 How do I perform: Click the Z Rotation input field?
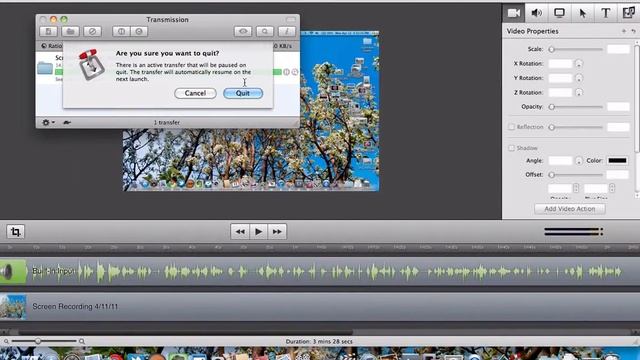click(x=560, y=93)
